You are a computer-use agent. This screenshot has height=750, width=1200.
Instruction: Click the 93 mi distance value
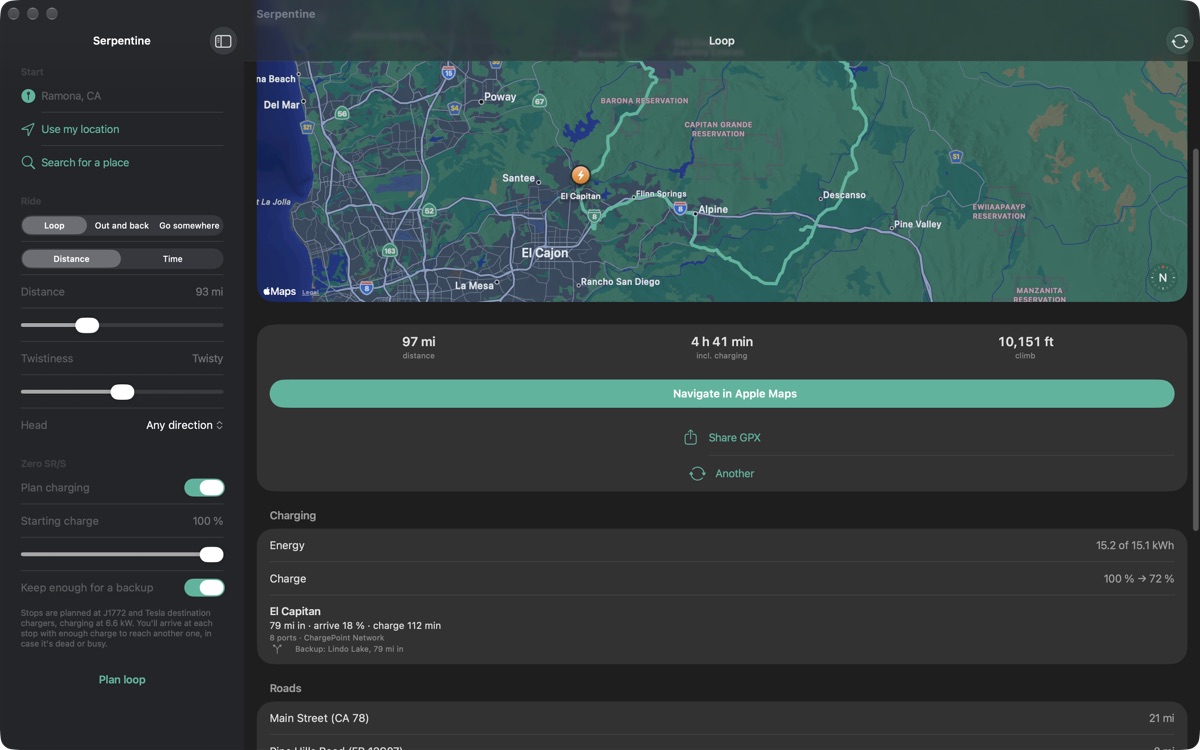click(209, 292)
